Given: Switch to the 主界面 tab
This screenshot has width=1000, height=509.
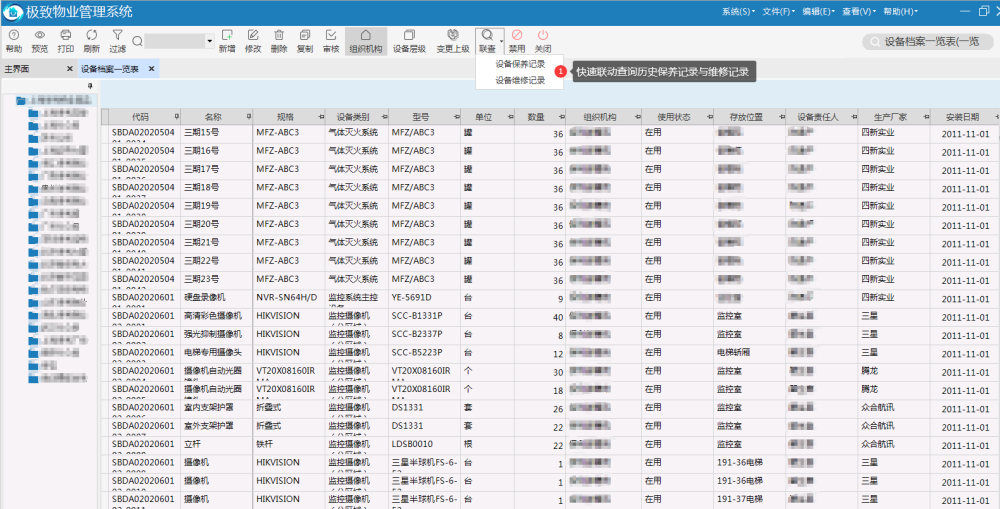Looking at the screenshot, I should (17, 69).
